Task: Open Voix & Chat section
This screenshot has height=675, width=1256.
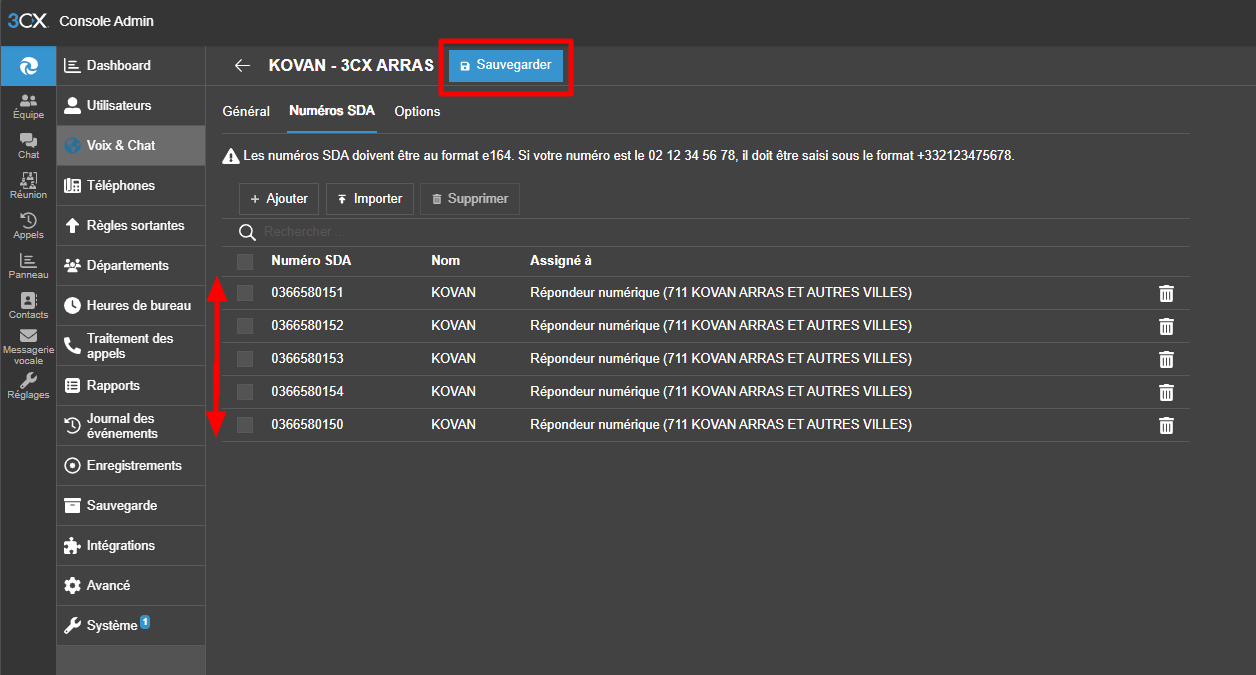Action: tap(131, 146)
